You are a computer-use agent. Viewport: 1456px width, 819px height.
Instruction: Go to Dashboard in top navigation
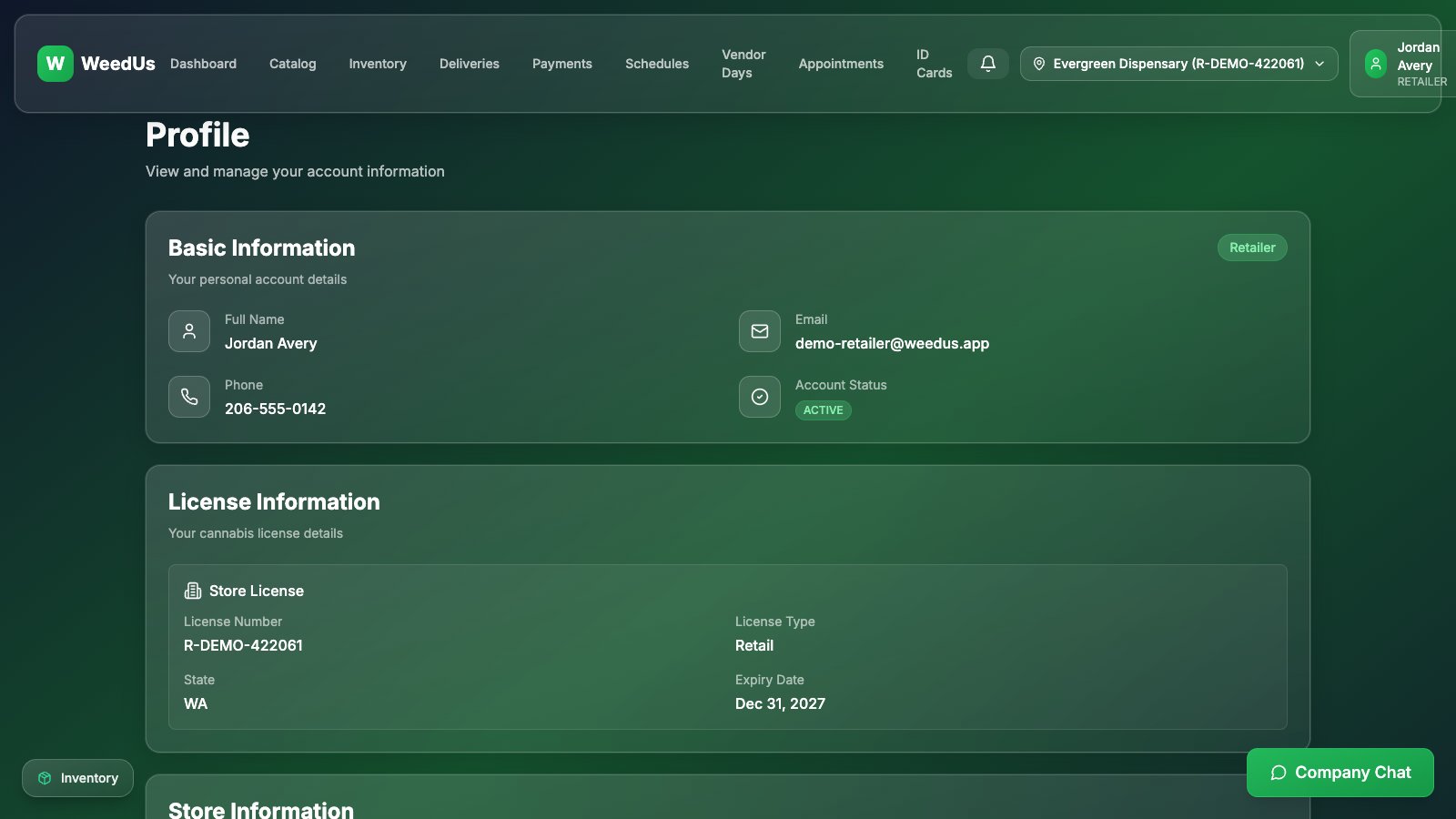coord(203,64)
